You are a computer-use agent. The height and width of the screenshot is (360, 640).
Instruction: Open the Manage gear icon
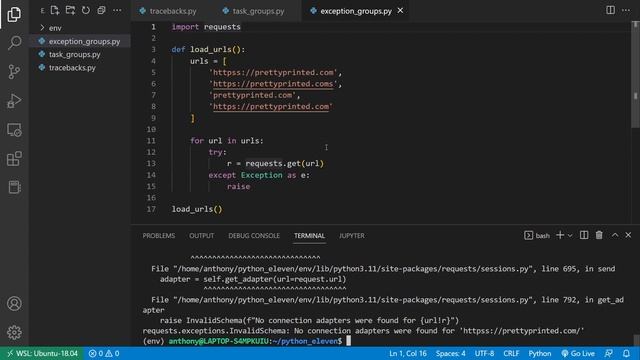coord(14,332)
